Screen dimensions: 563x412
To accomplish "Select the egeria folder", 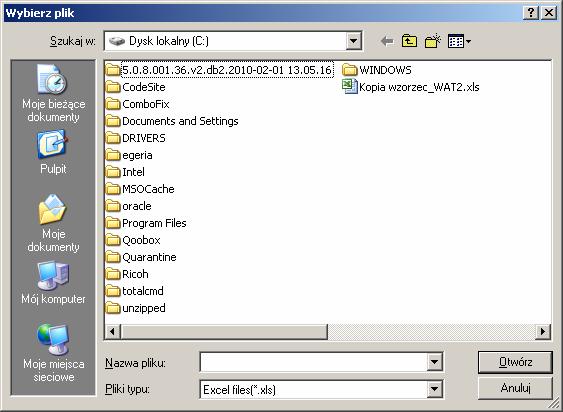I will coord(130,155).
